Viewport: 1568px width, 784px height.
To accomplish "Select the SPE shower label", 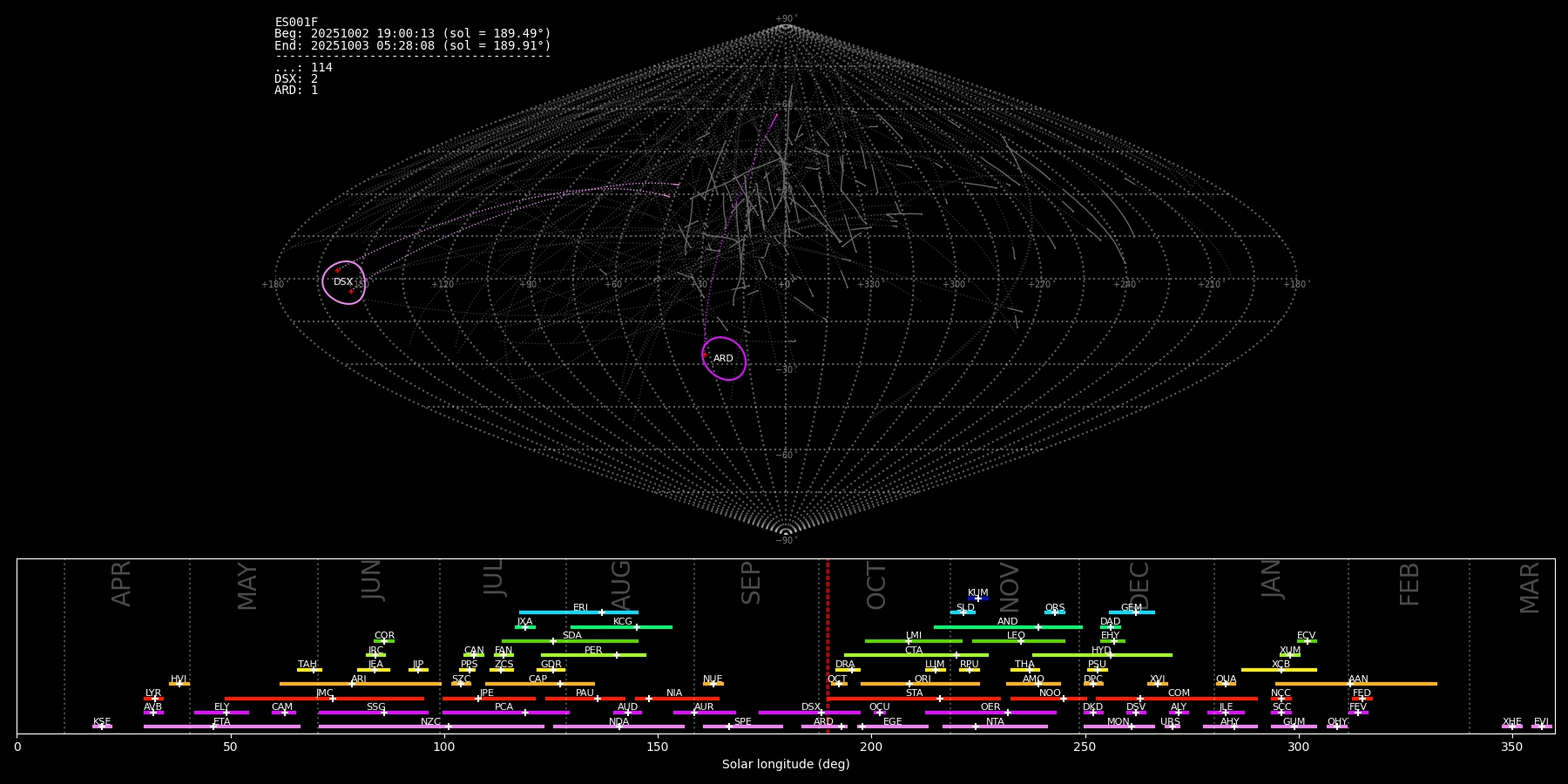I will click(742, 722).
